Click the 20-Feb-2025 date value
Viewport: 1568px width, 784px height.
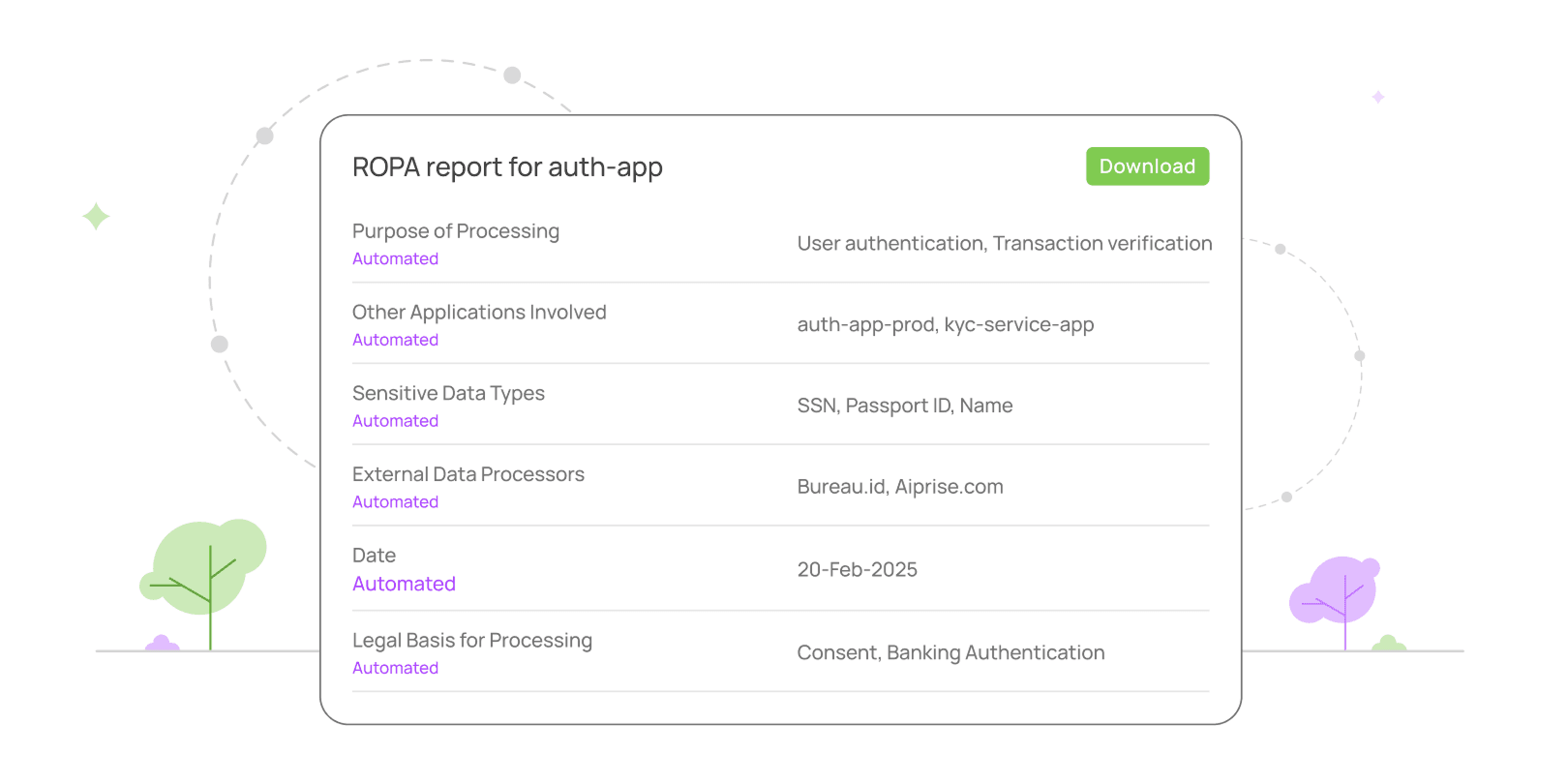coord(857,570)
